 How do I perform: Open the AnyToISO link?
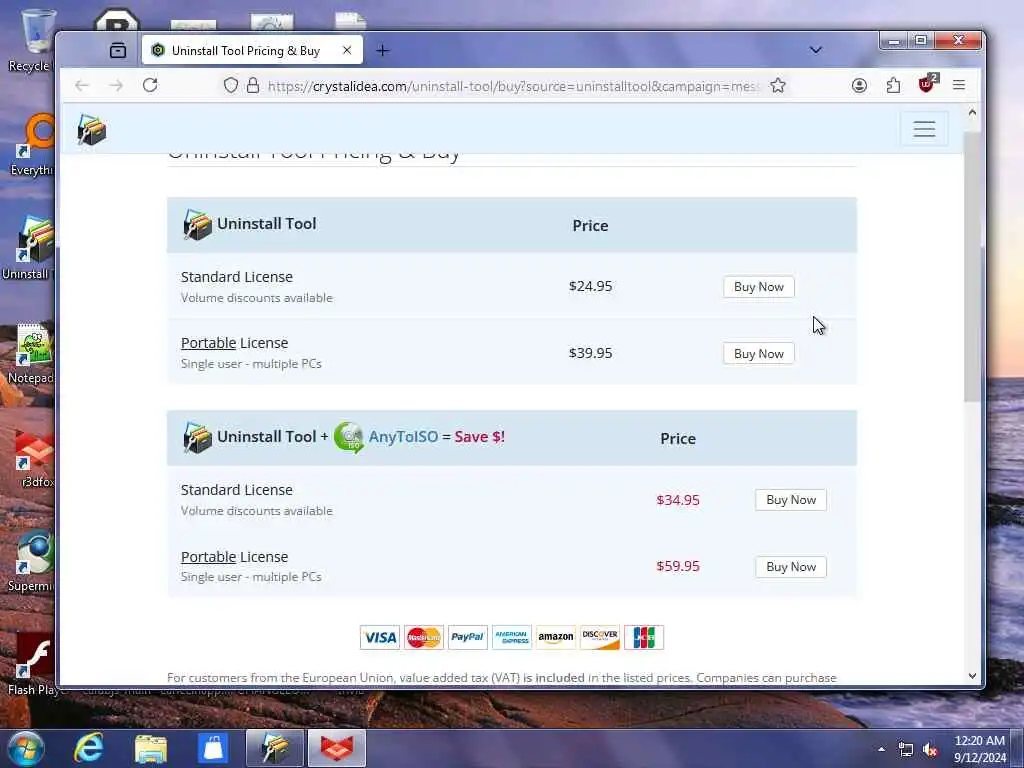[403, 437]
